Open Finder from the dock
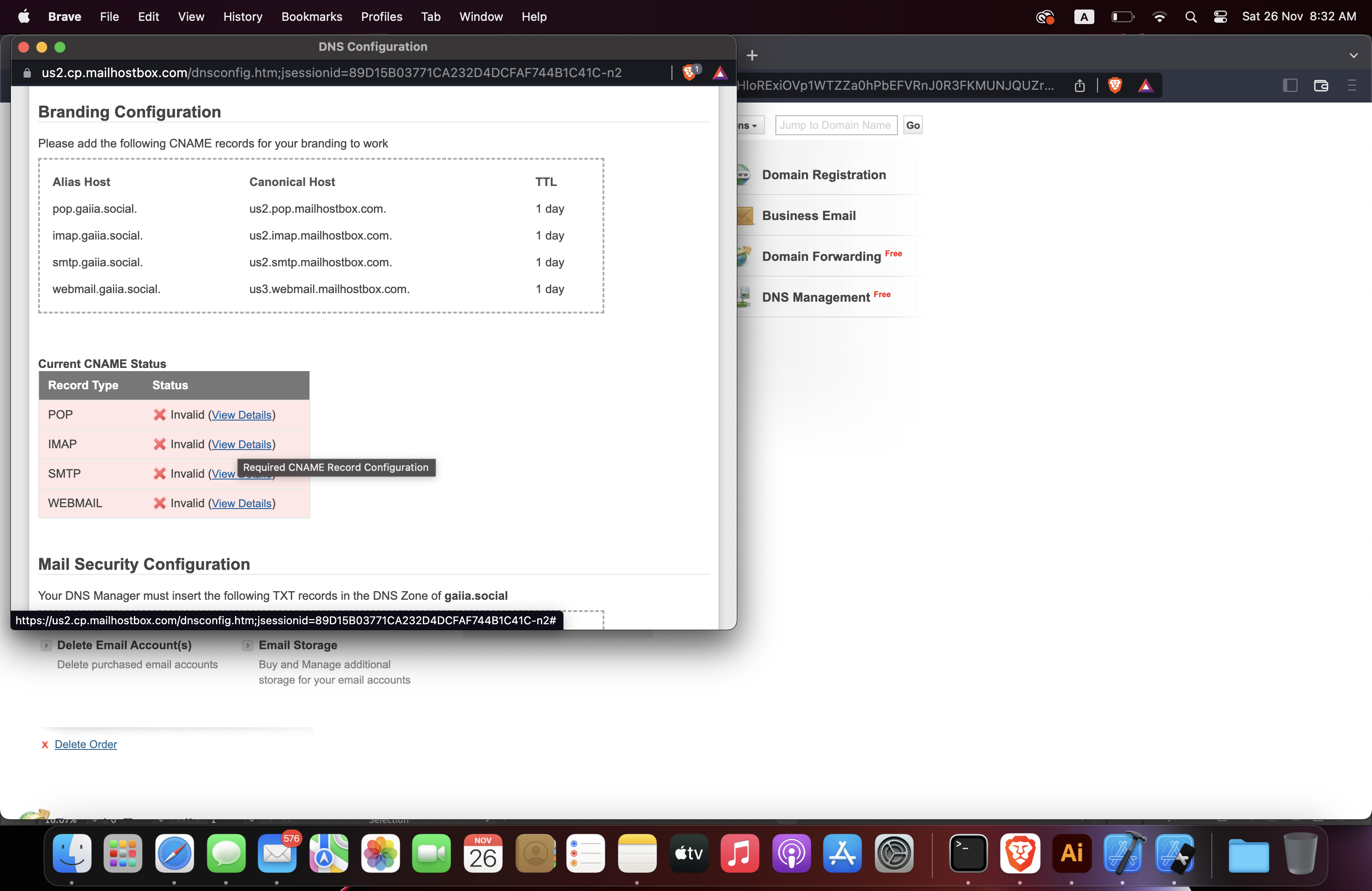1372x891 pixels. (x=72, y=853)
